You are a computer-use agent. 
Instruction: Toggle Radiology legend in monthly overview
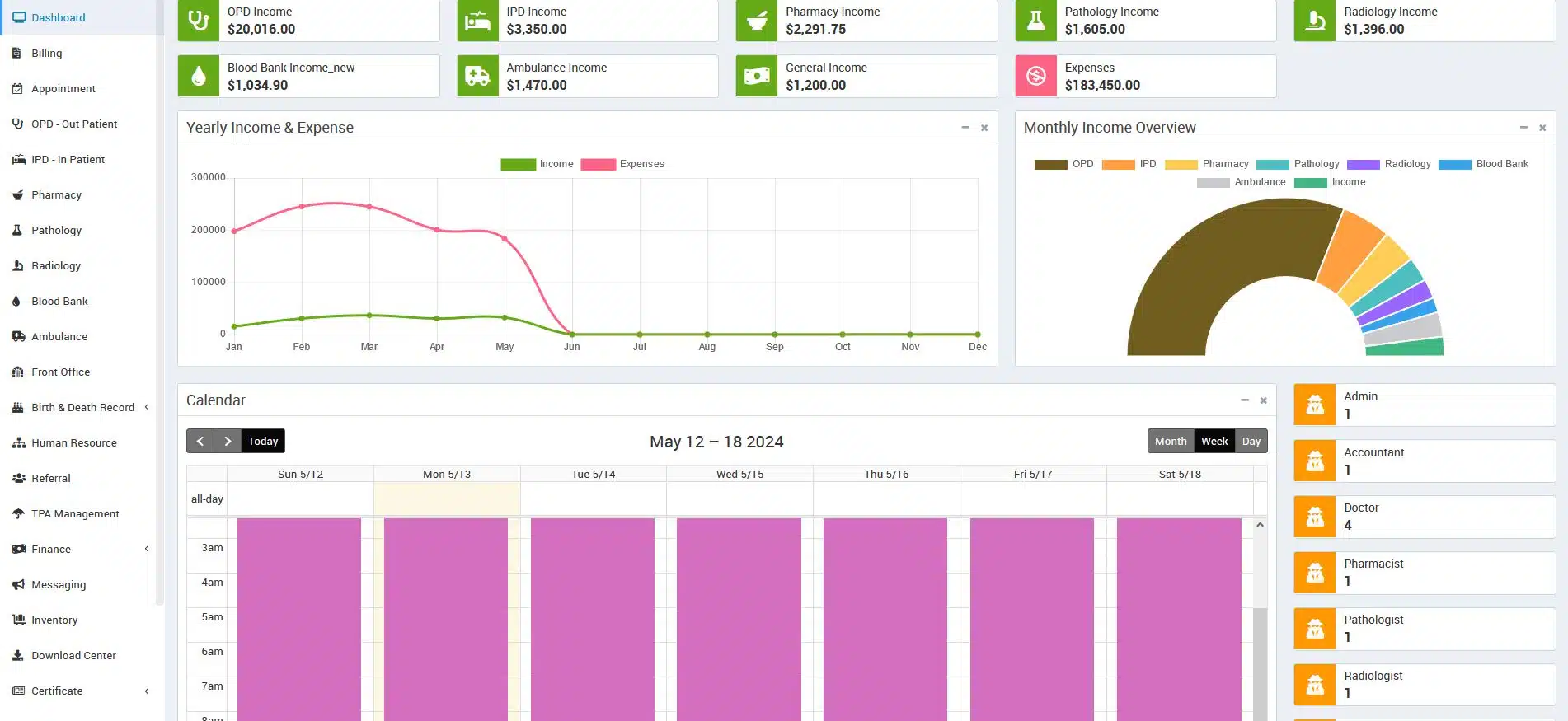pyautogui.click(x=1389, y=164)
